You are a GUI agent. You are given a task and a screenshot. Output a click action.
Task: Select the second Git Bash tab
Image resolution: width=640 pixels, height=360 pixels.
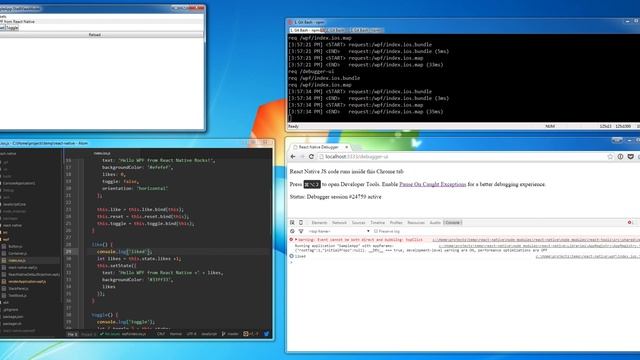point(336,30)
